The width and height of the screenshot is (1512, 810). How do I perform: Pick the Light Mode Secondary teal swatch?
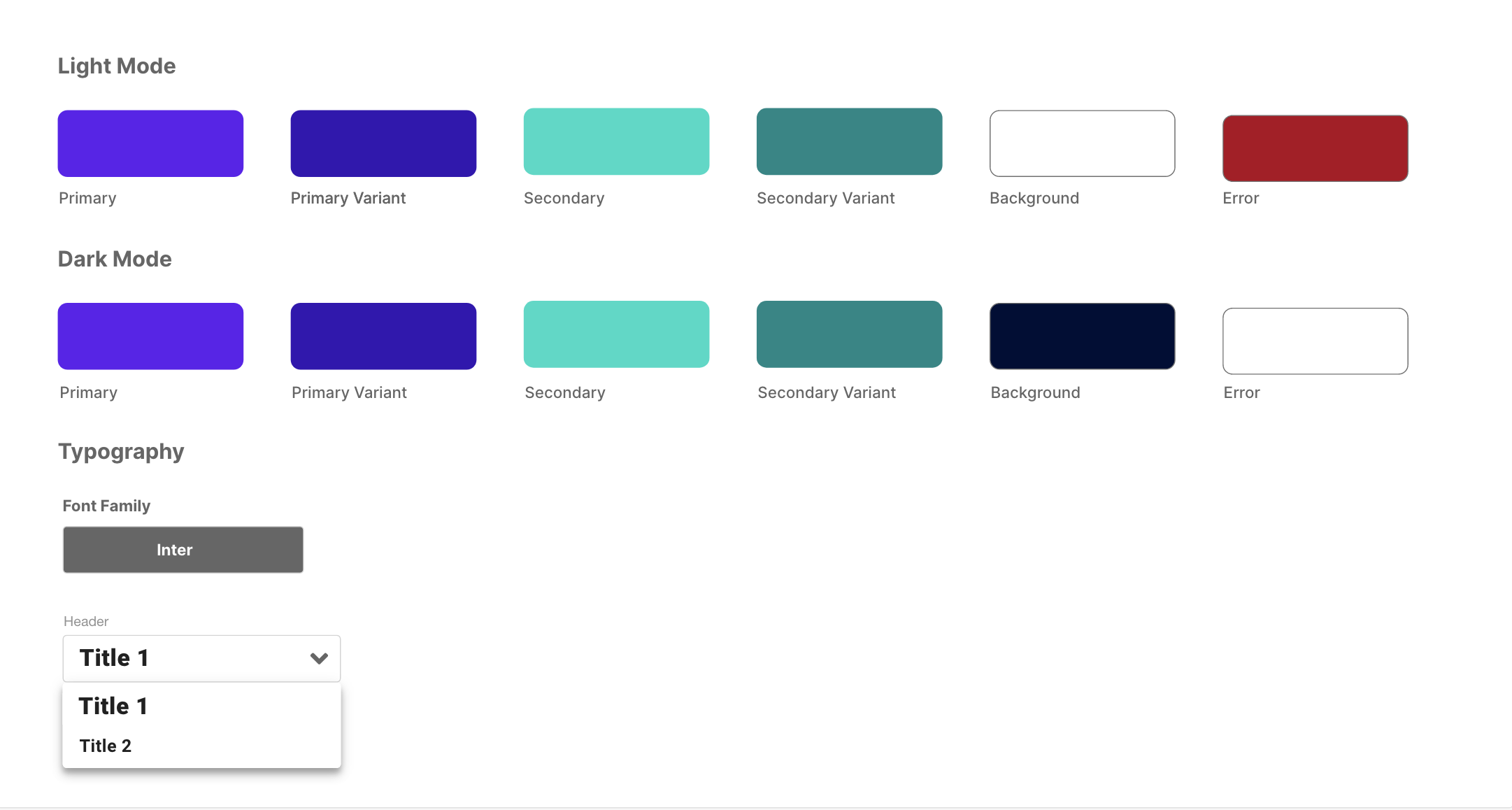tap(616, 141)
